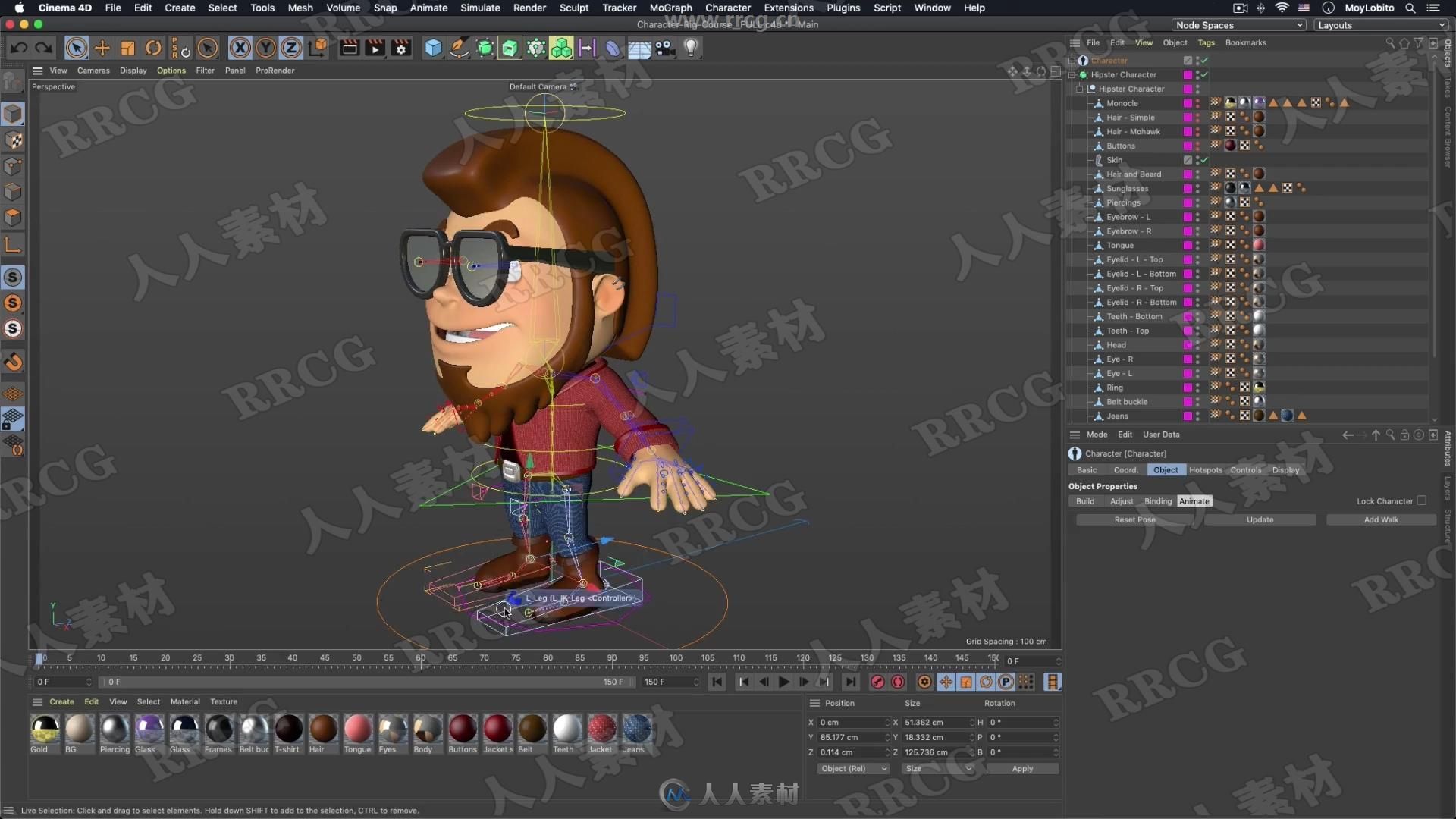1456x819 pixels.
Task: Toggle X axis lock
Action: [240, 48]
